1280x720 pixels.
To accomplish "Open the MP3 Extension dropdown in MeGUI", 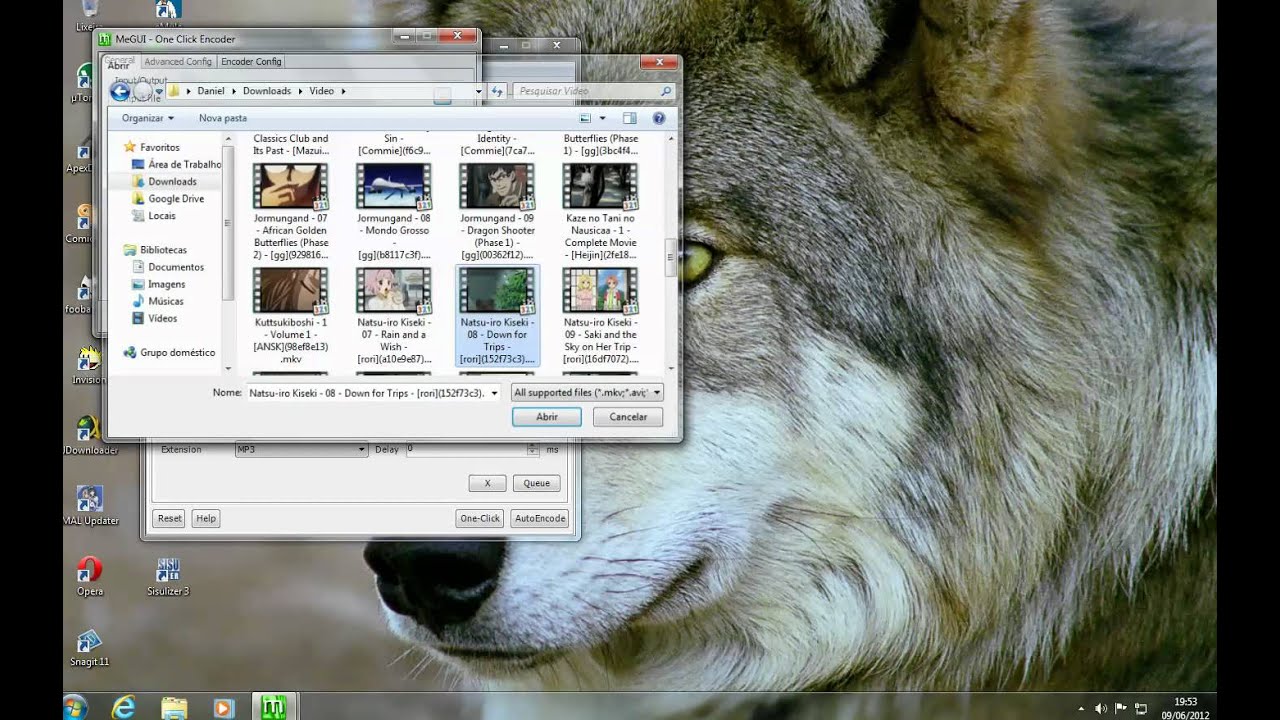I will click(x=301, y=450).
